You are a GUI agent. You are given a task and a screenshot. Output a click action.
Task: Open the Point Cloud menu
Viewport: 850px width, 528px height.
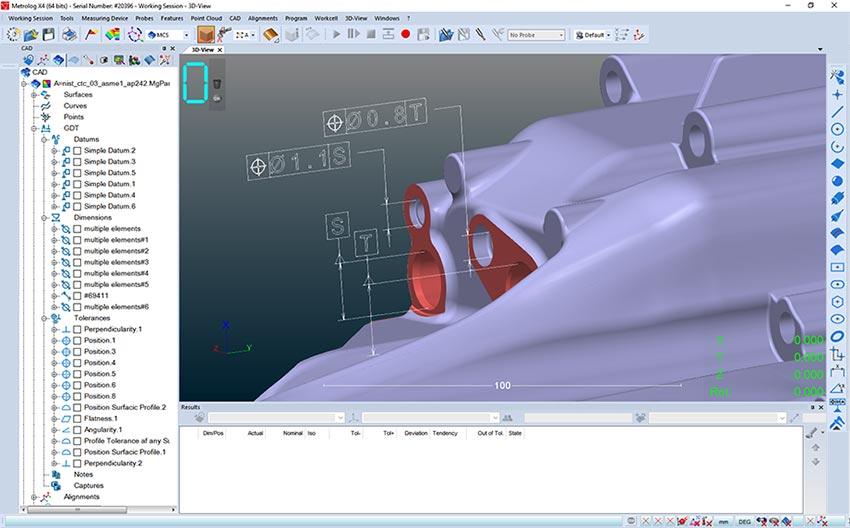(x=206, y=18)
